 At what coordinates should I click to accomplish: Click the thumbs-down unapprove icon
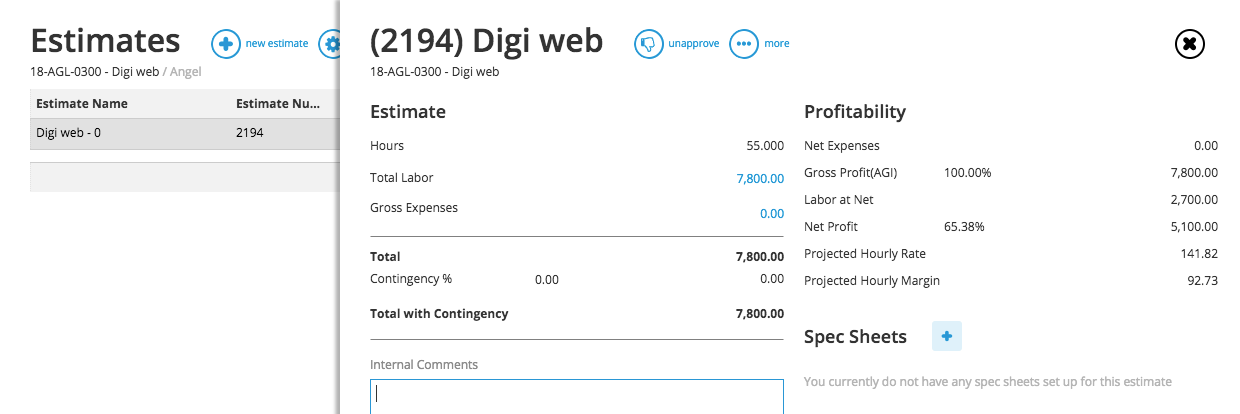(x=649, y=44)
